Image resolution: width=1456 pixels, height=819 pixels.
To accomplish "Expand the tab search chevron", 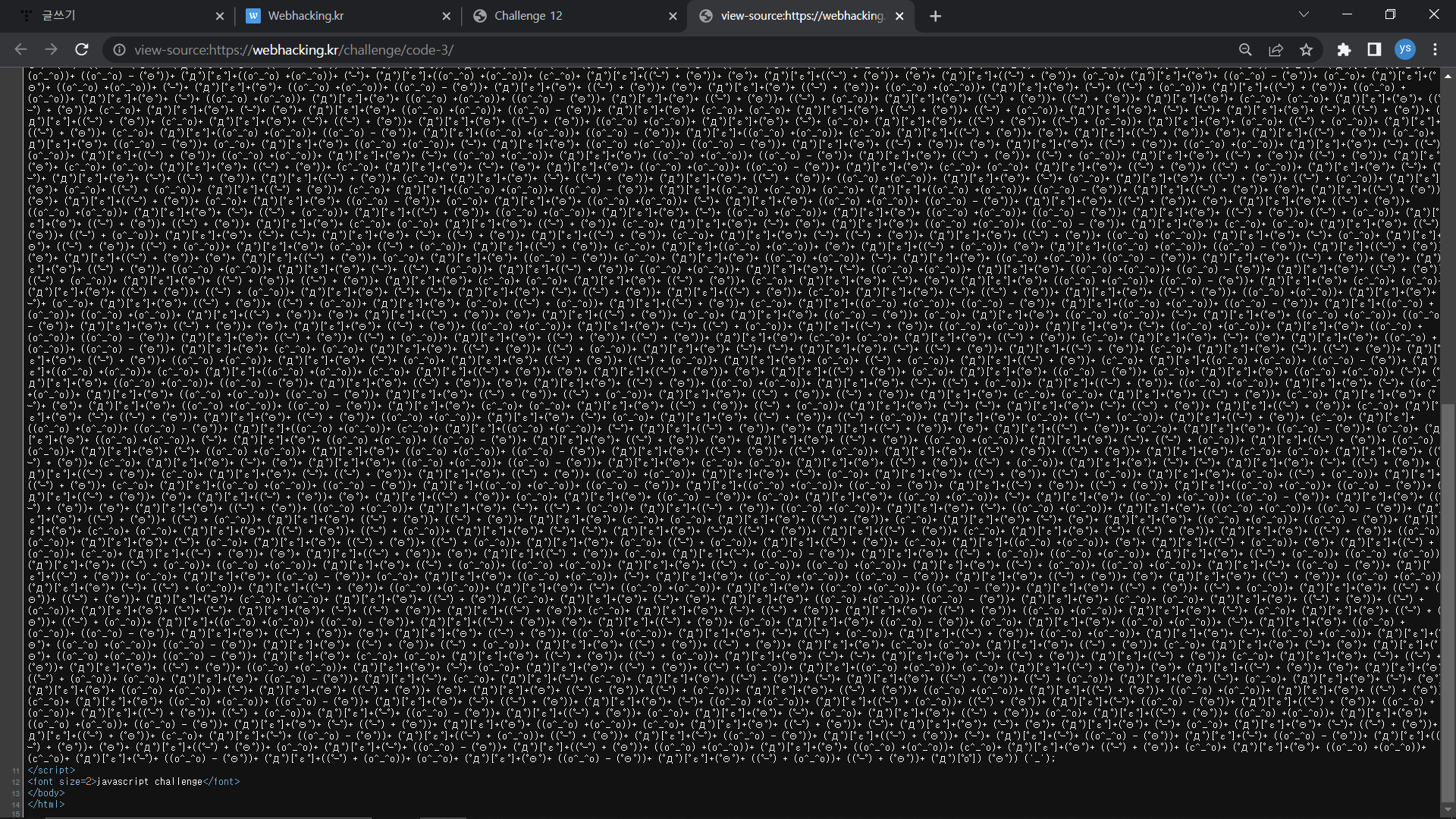I will (x=1304, y=14).
